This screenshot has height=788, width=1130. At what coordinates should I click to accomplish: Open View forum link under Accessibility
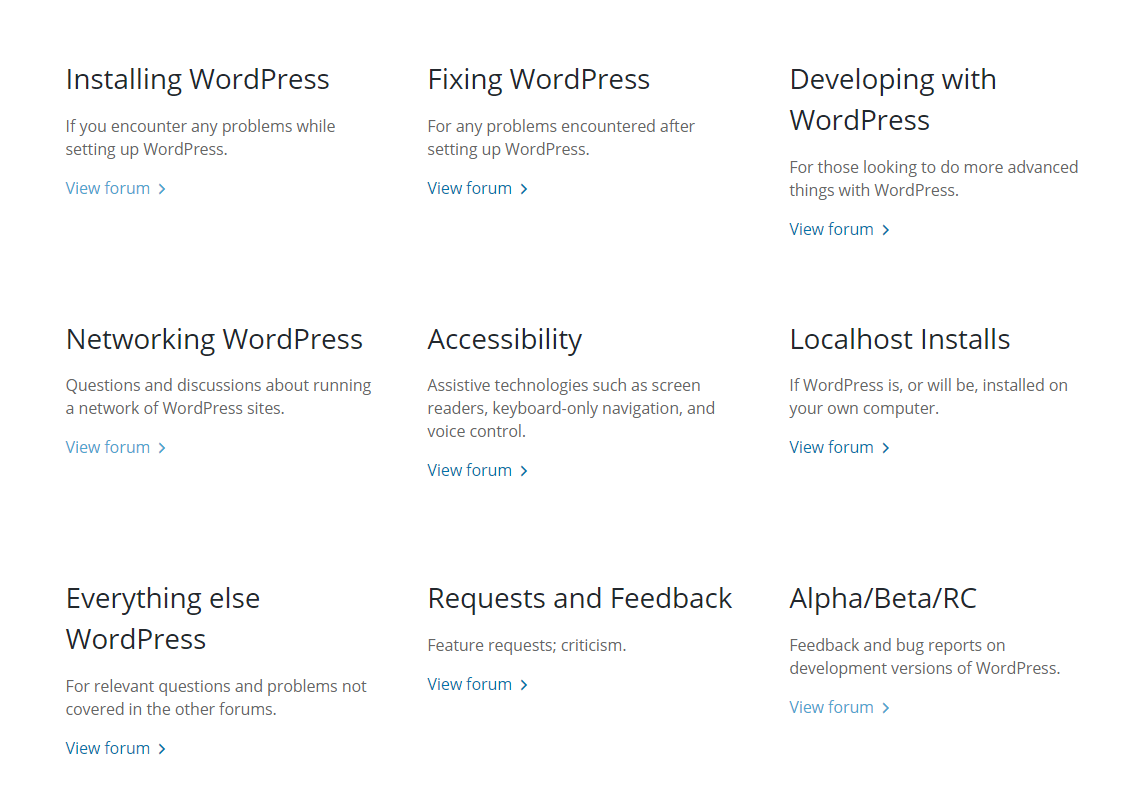477,470
